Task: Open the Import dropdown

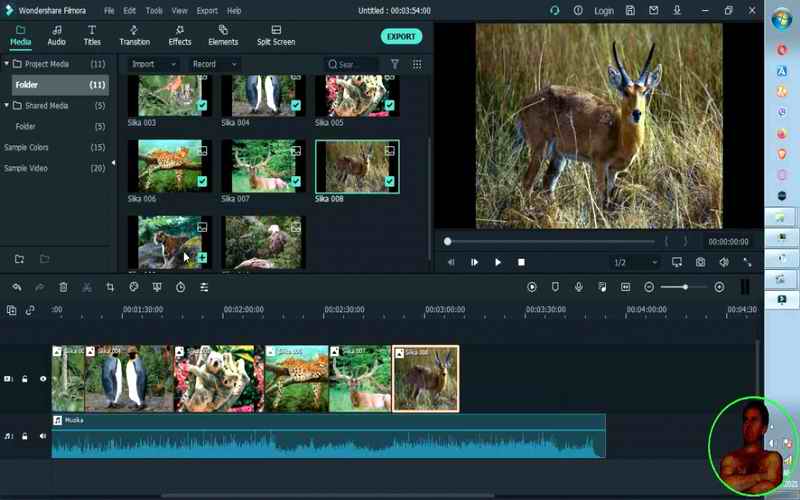Action: coord(153,64)
